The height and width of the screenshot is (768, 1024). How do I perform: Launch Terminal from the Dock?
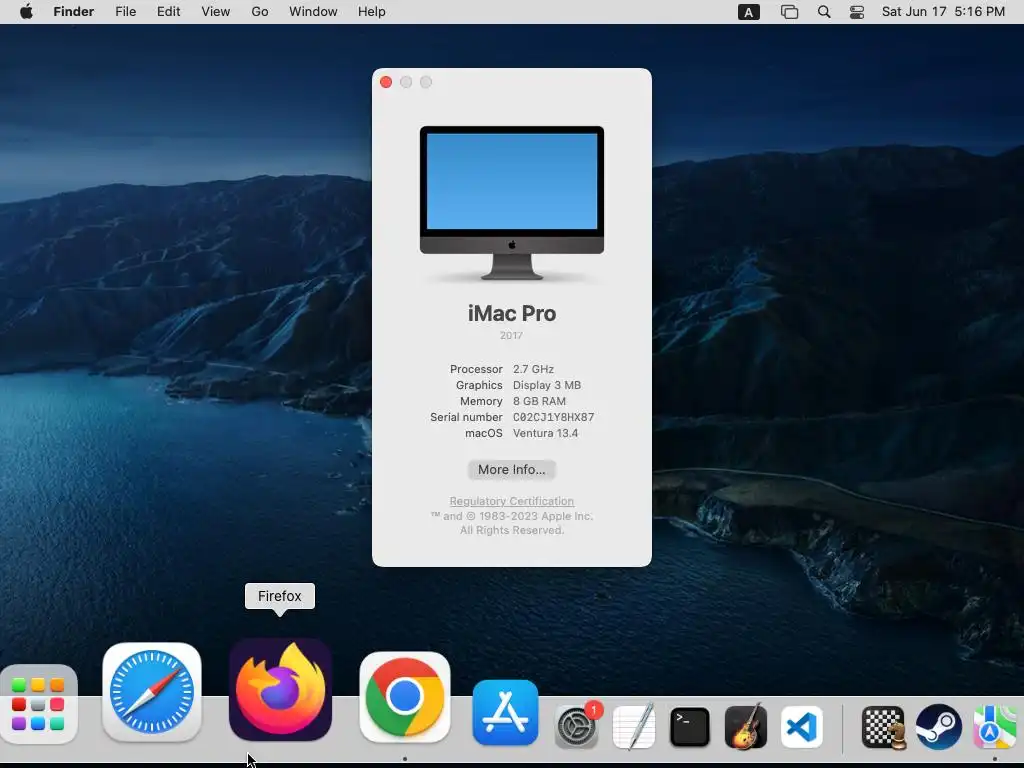[x=690, y=726]
